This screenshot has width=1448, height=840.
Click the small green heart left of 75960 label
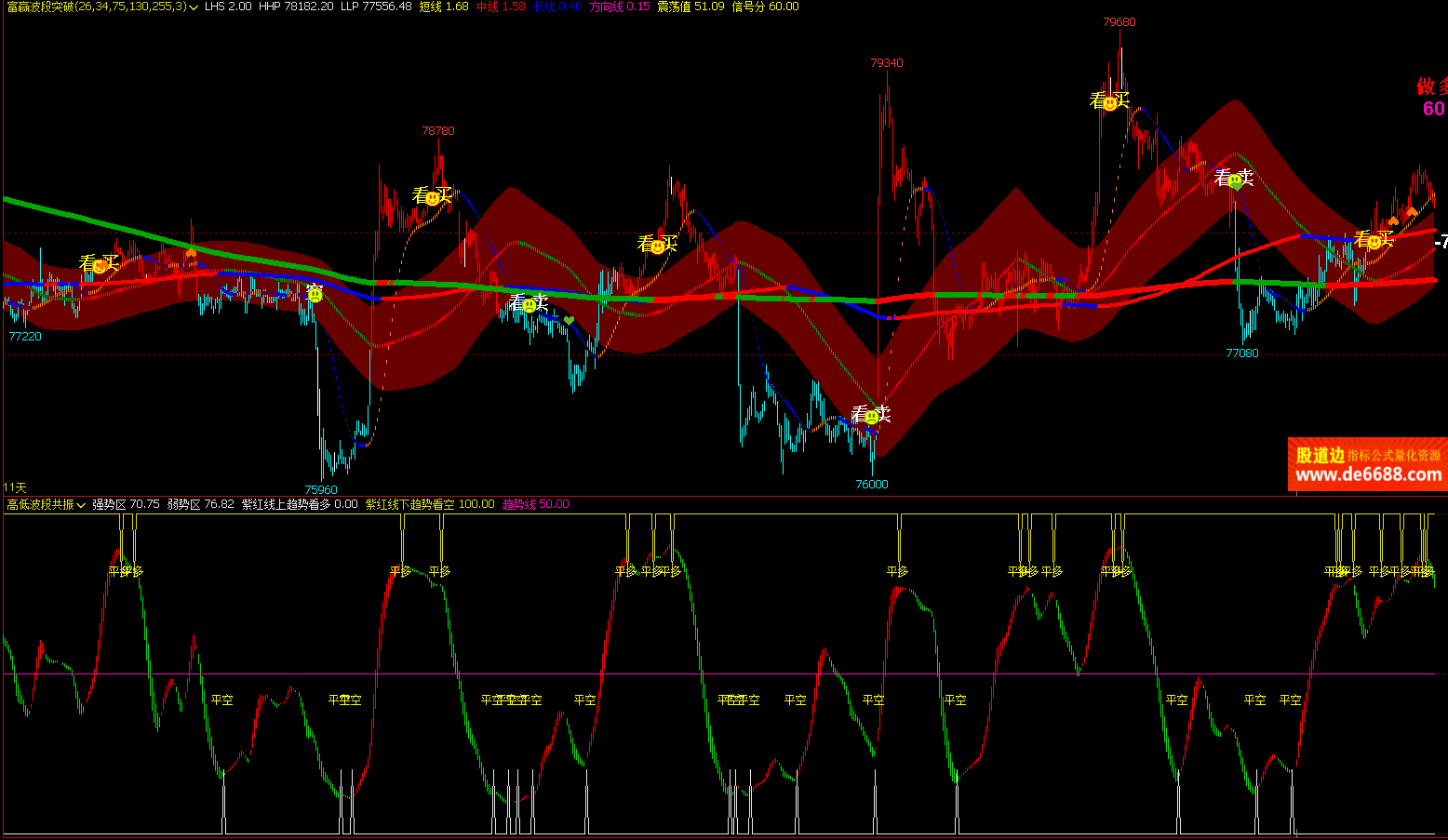tap(569, 321)
